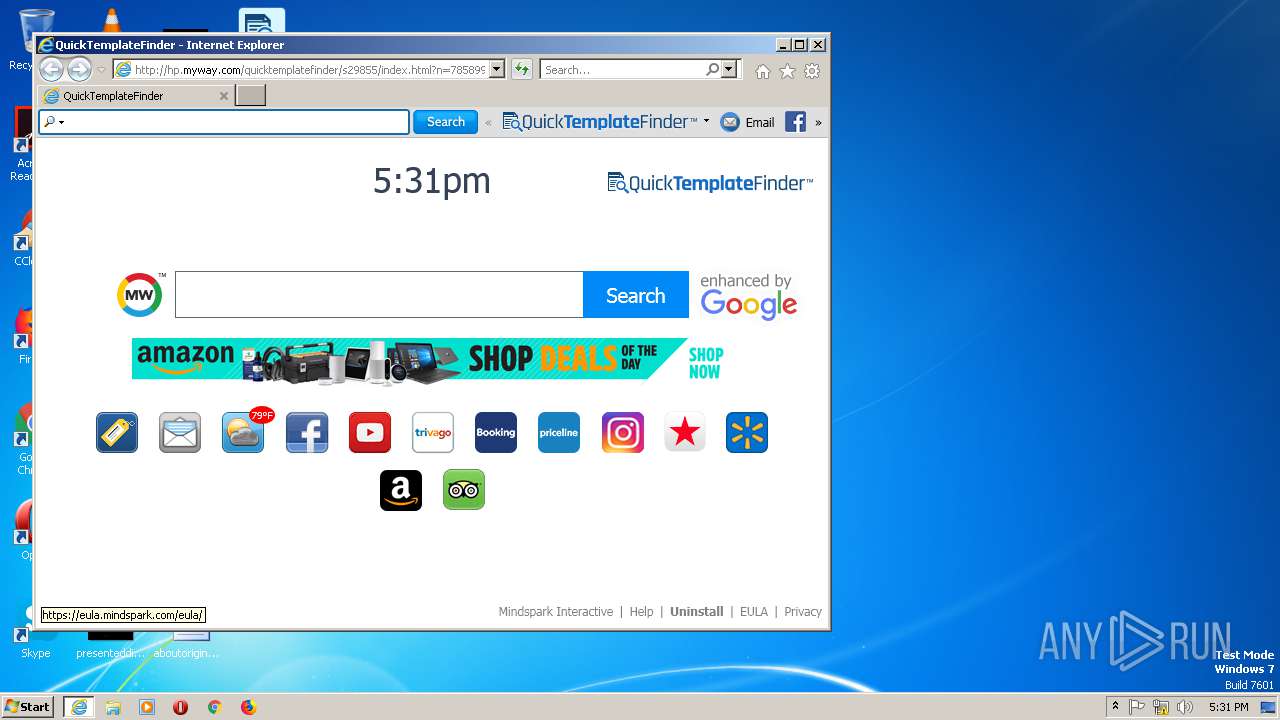This screenshot has height=720, width=1280.
Task: Click the IE Search... box
Action: (622, 69)
